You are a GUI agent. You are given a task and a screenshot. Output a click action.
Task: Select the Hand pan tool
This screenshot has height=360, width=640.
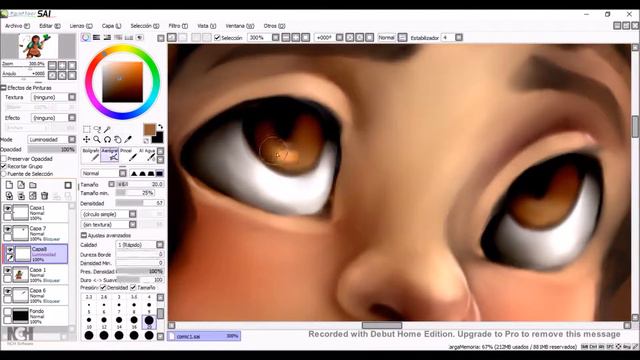tap(118, 140)
